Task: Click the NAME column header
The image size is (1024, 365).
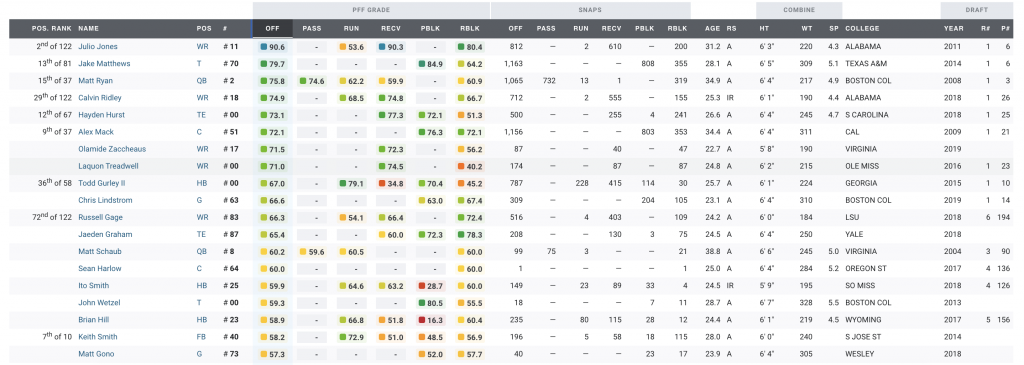Action: (x=88, y=29)
